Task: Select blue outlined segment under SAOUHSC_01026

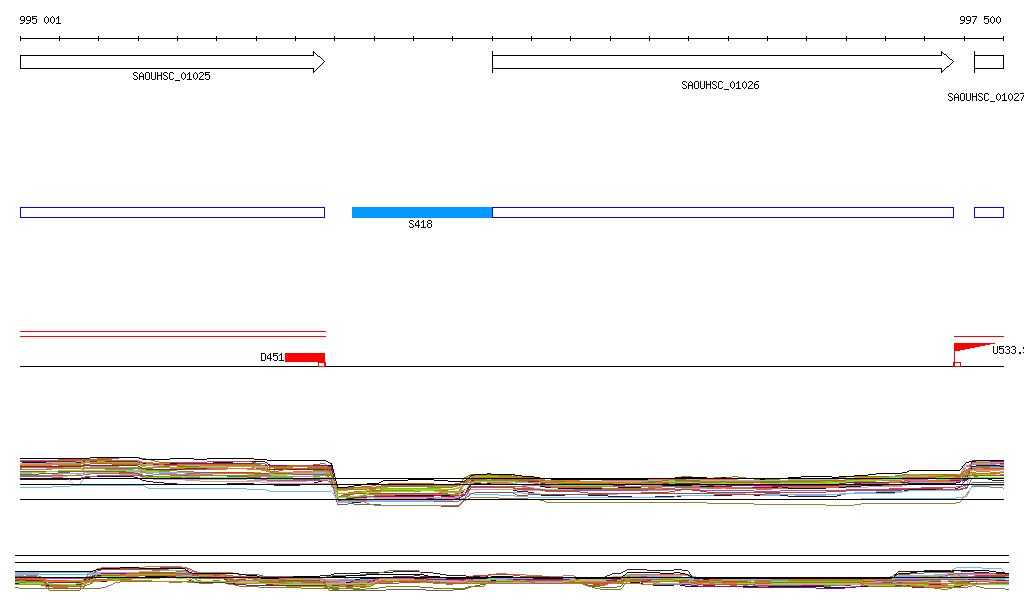Action: tap(722, 212)
